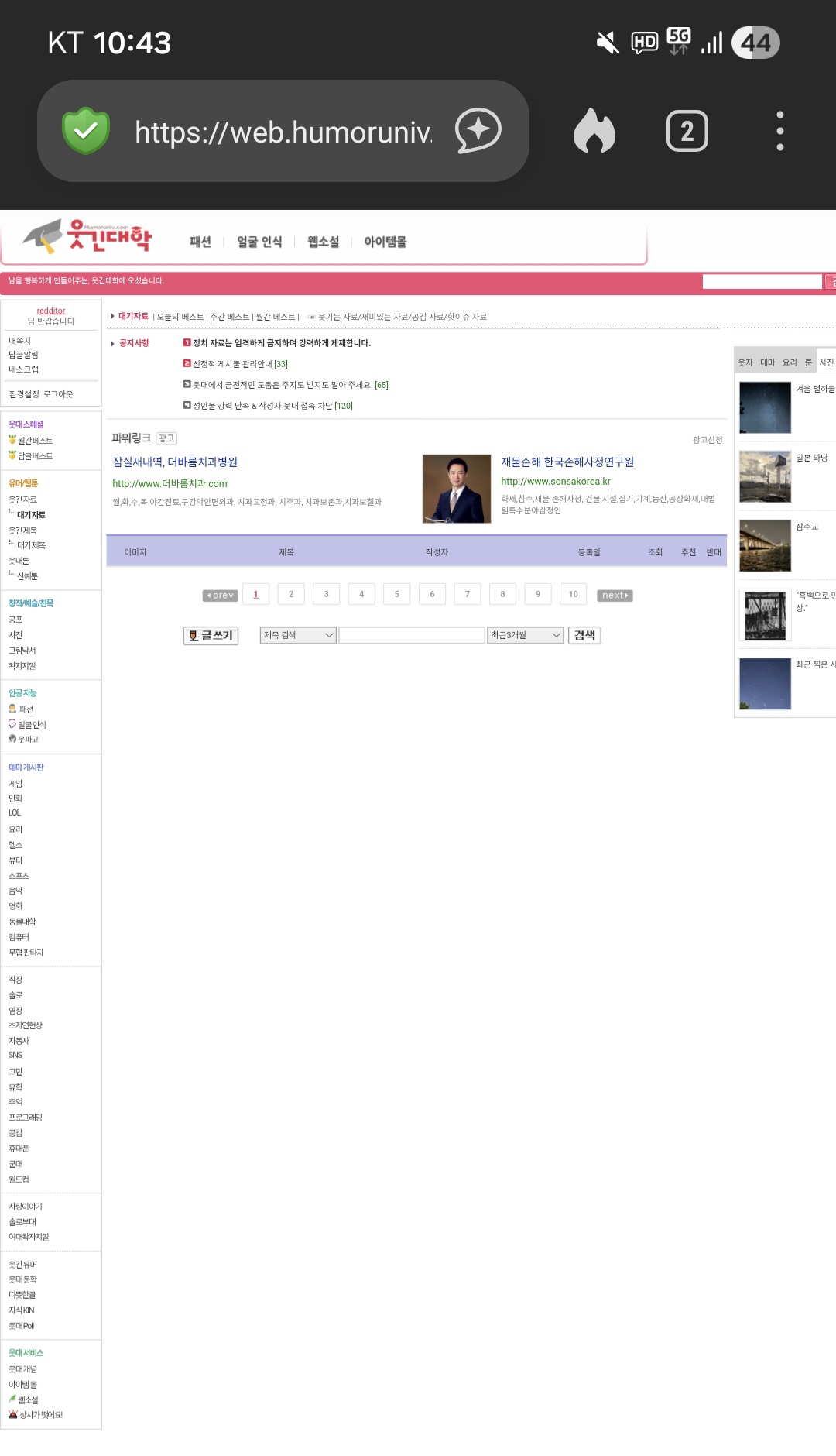Click the 광고신청 ad request link
Viewport: 836px width, 1456px height.
[x=708, y=440]
